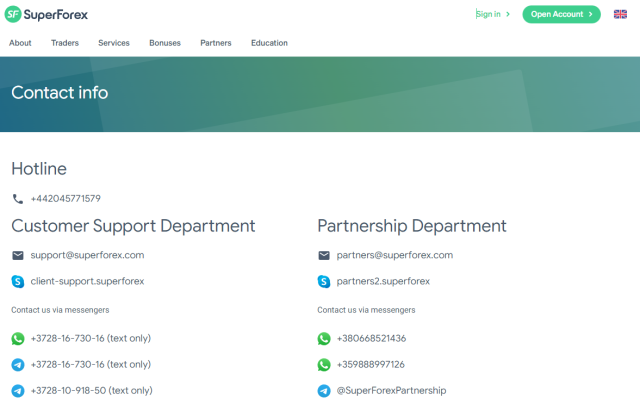
Task: Click the Contact info page heading
Action: (x=60, y=93)
